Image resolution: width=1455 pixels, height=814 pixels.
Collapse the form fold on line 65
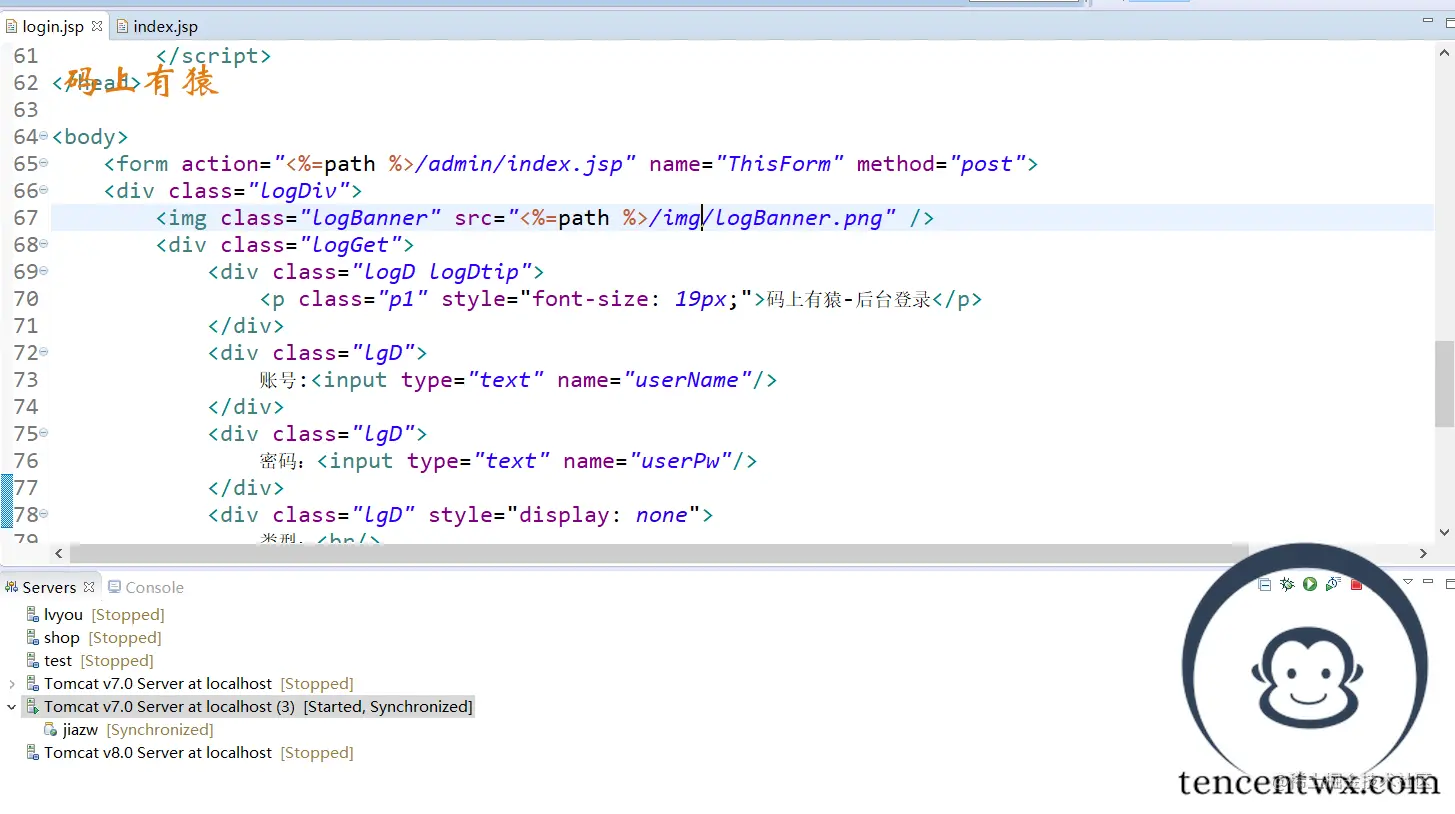click(44, 163)
